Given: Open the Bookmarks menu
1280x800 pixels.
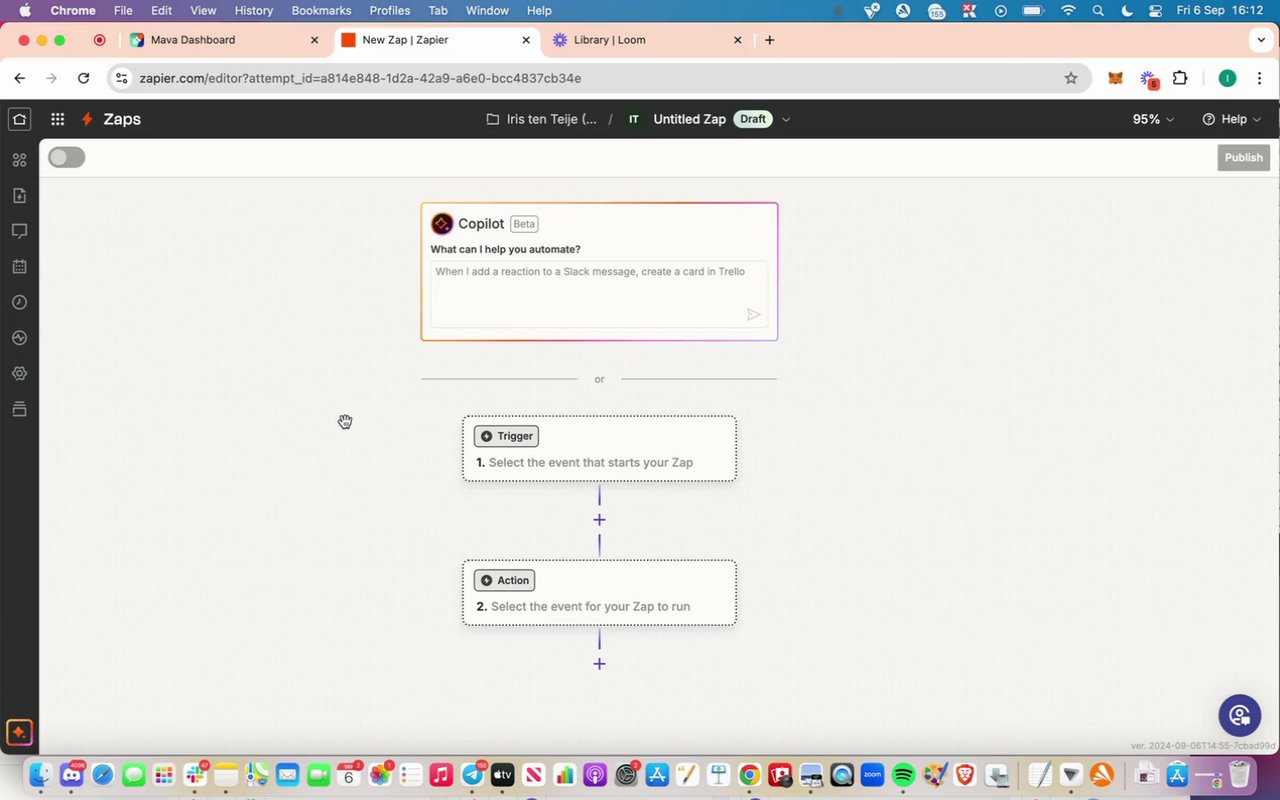Looking at the screenshot, I should pyautogui.click(x=320, y=10).
